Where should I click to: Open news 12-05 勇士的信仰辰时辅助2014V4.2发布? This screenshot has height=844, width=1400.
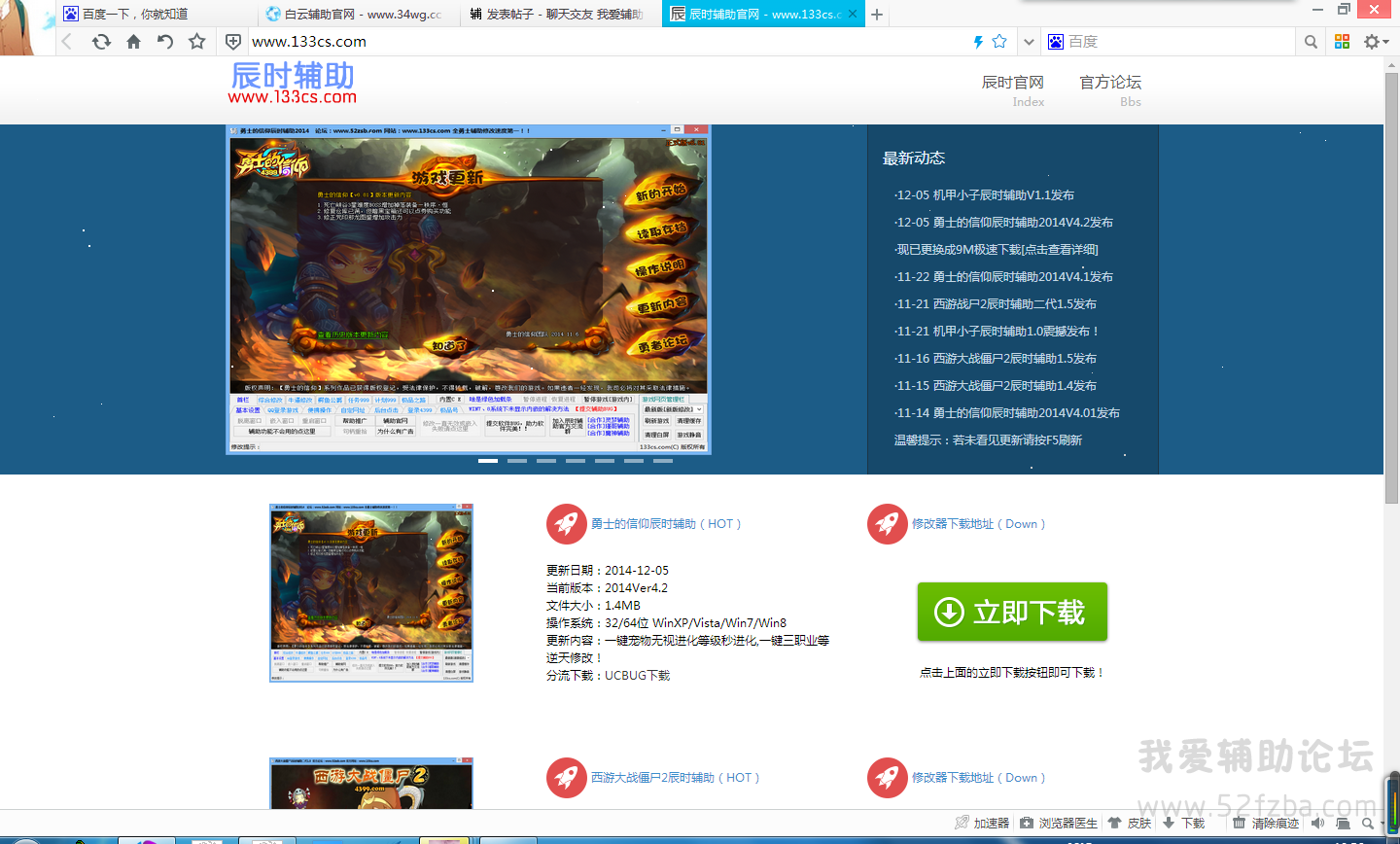pyautogui.click(x=1003, y=222)
